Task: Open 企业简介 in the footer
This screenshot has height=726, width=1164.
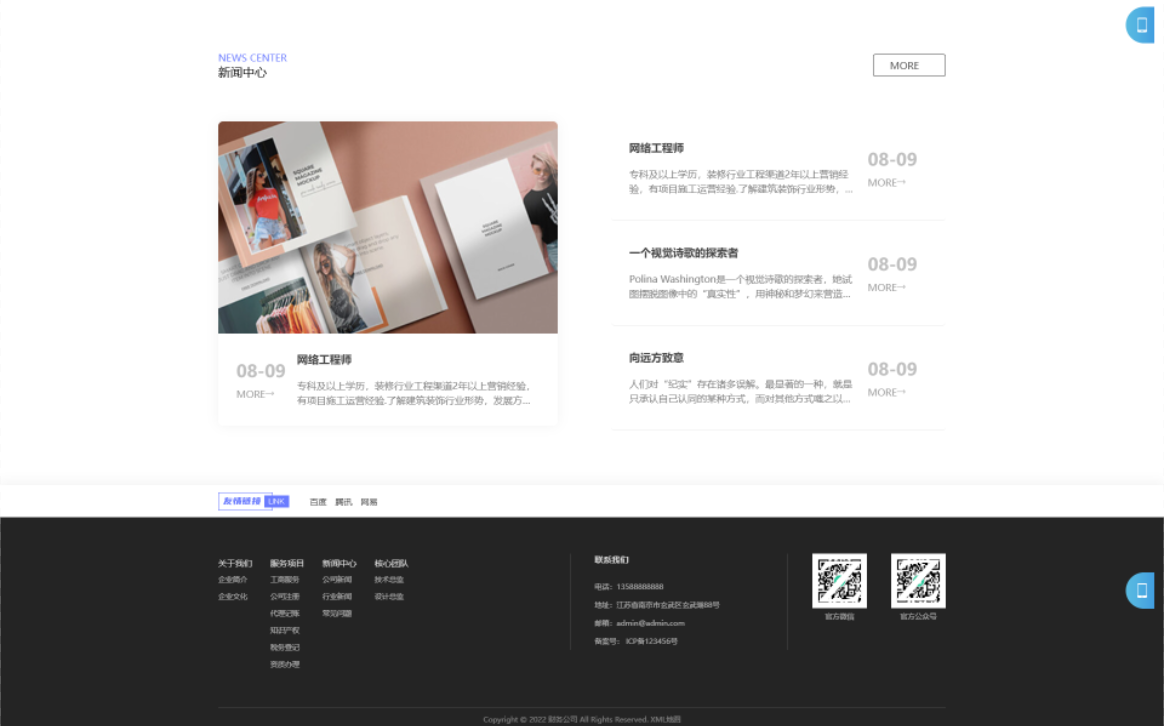Action: coord(230,581)
